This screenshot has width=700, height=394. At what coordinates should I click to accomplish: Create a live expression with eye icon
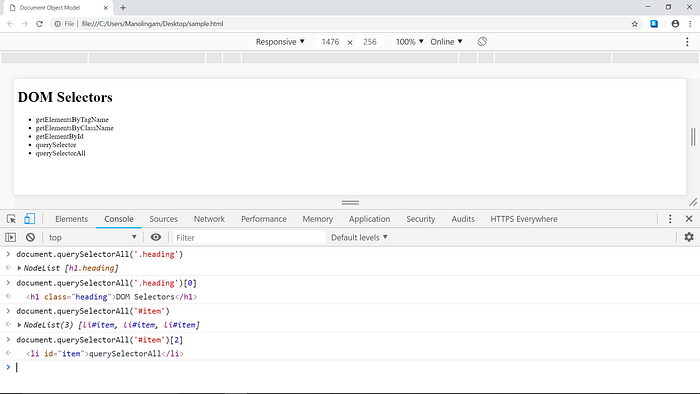pos(156,237)
